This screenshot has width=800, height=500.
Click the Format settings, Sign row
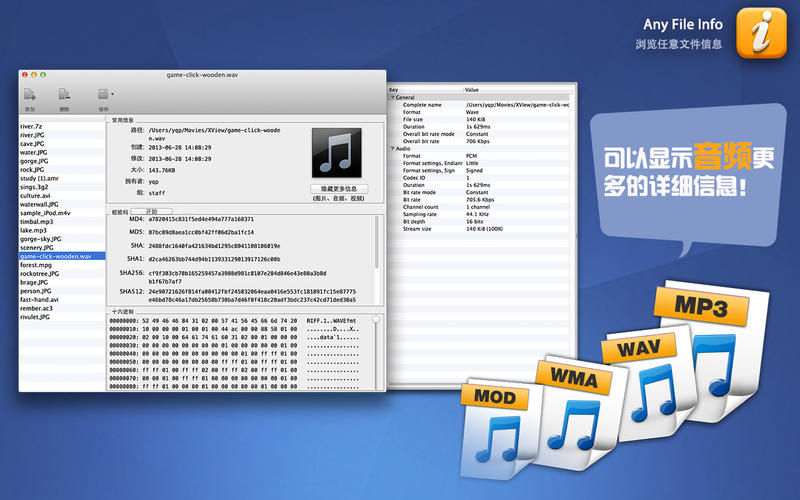[x=479, y=170]
